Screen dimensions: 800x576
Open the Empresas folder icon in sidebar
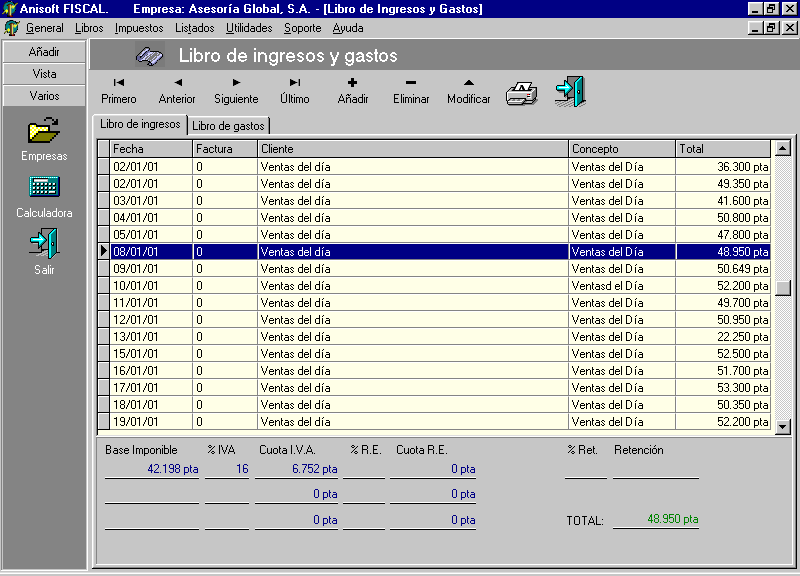click(44, 131)
